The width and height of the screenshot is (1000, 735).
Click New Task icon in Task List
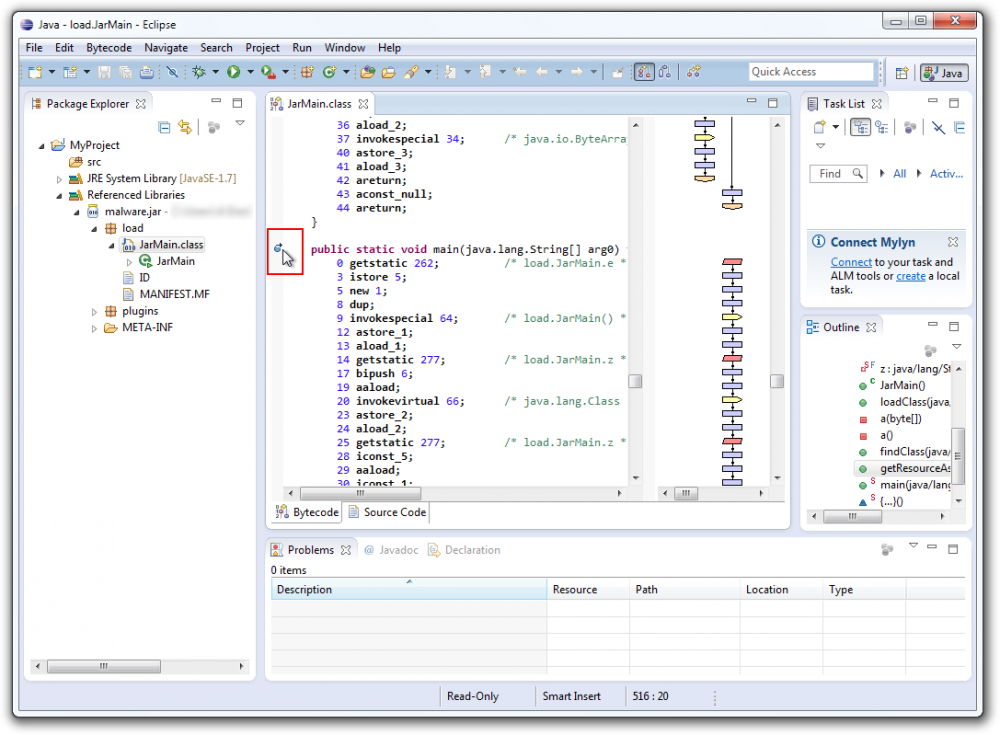pos(819,127)
